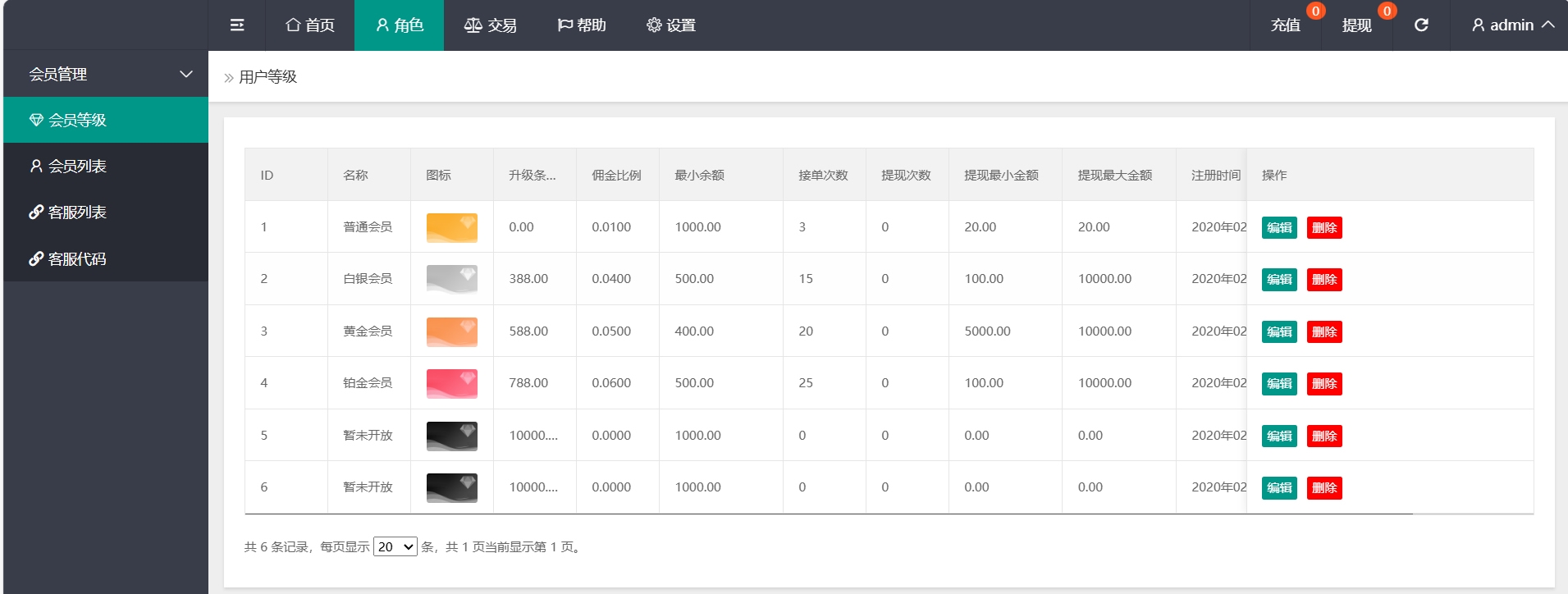Open 客服列表 in the sidebar
This screenshot has width=1568, height=594.
(77, 212)
